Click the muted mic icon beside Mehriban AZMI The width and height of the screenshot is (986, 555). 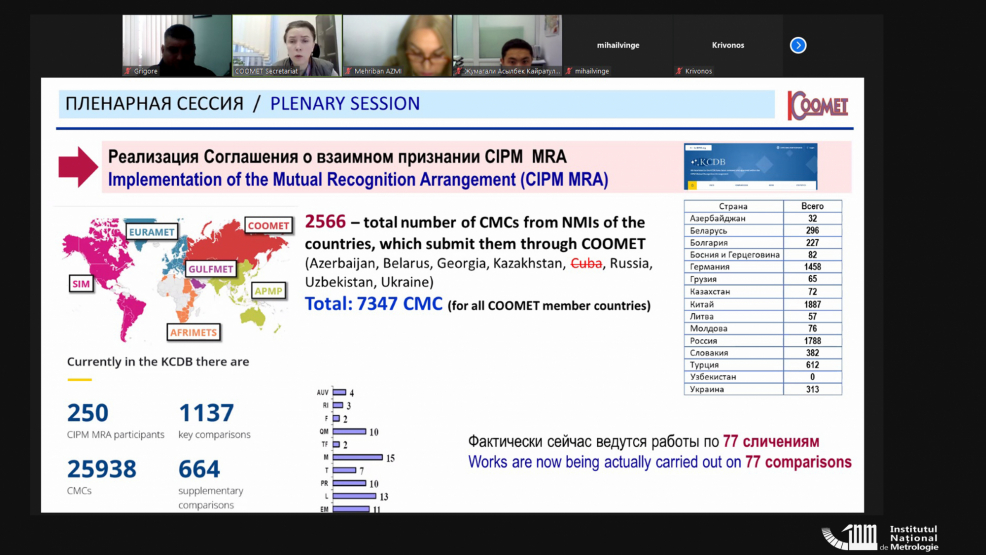348,71
